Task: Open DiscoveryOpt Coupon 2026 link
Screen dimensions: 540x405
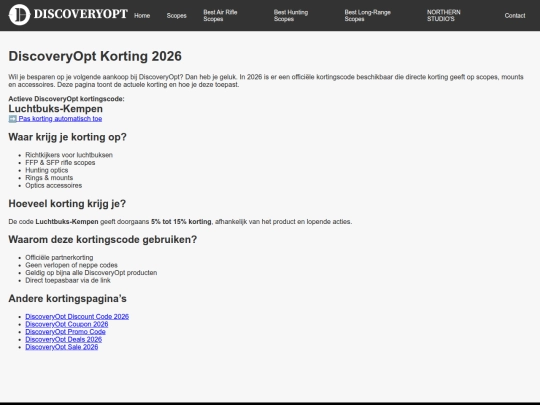Action: [x=67, y=324]
